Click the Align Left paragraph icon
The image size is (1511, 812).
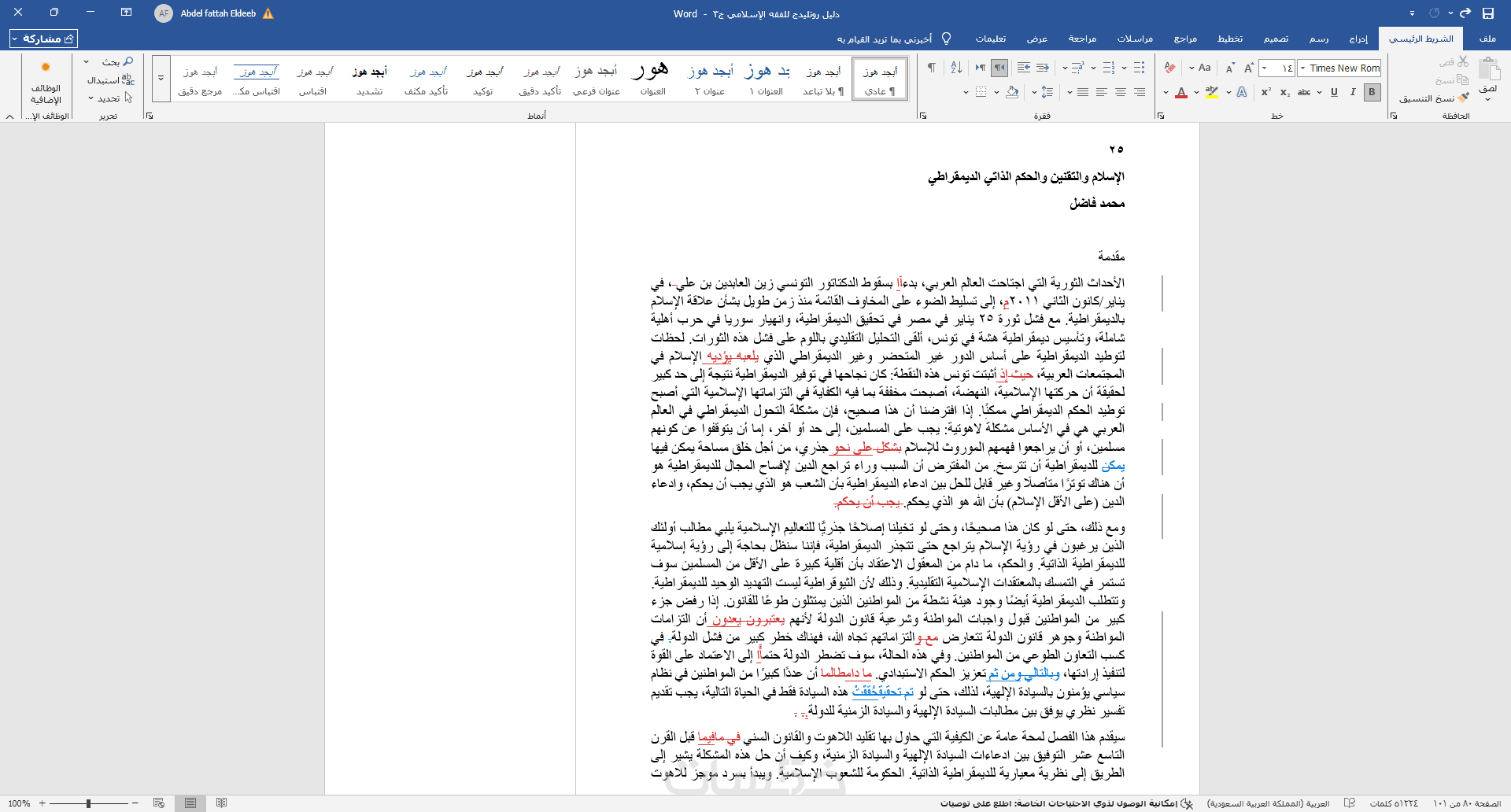coord(1102,92)
